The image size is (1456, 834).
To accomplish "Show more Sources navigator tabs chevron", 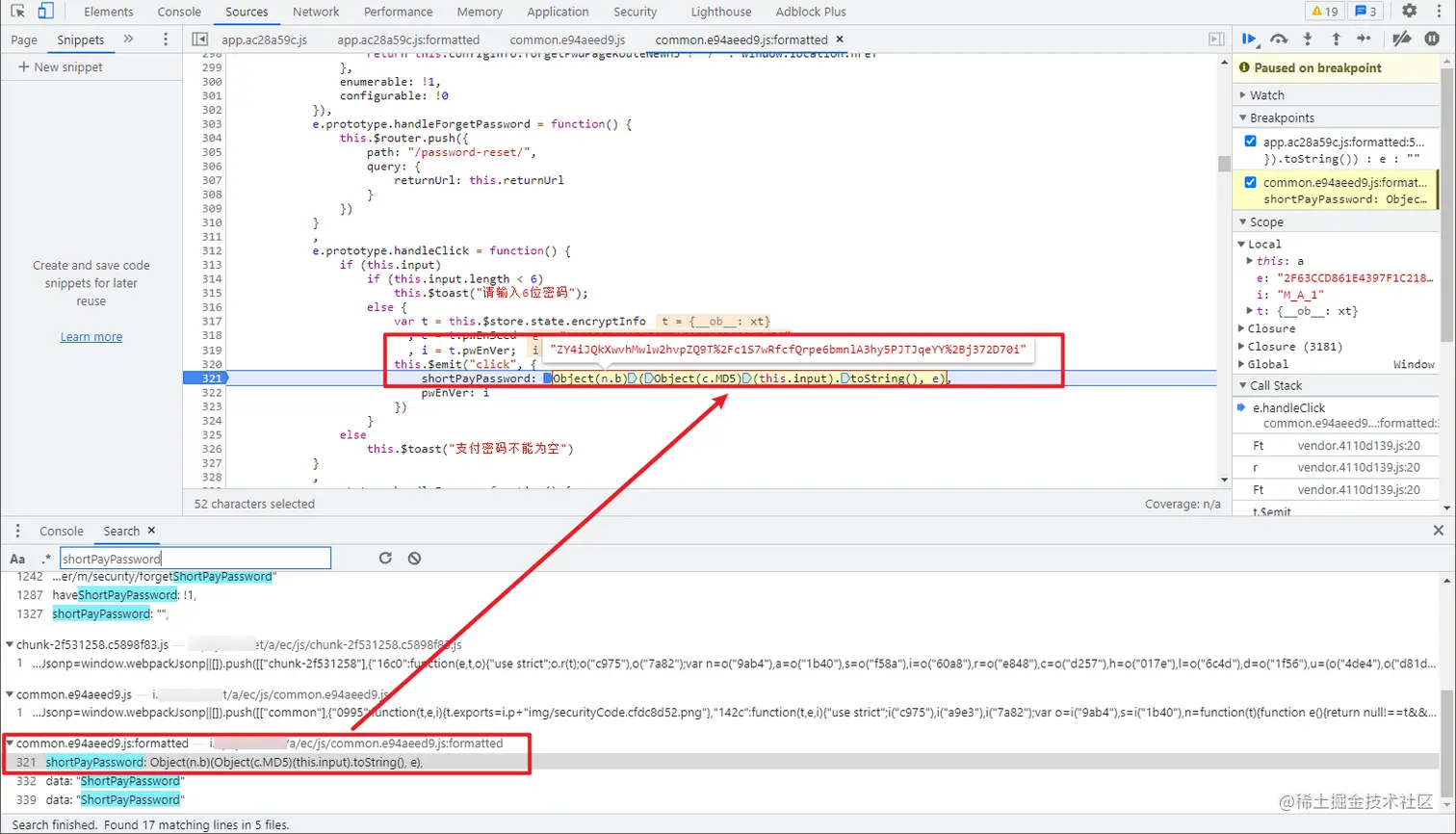I will (128, 39).
